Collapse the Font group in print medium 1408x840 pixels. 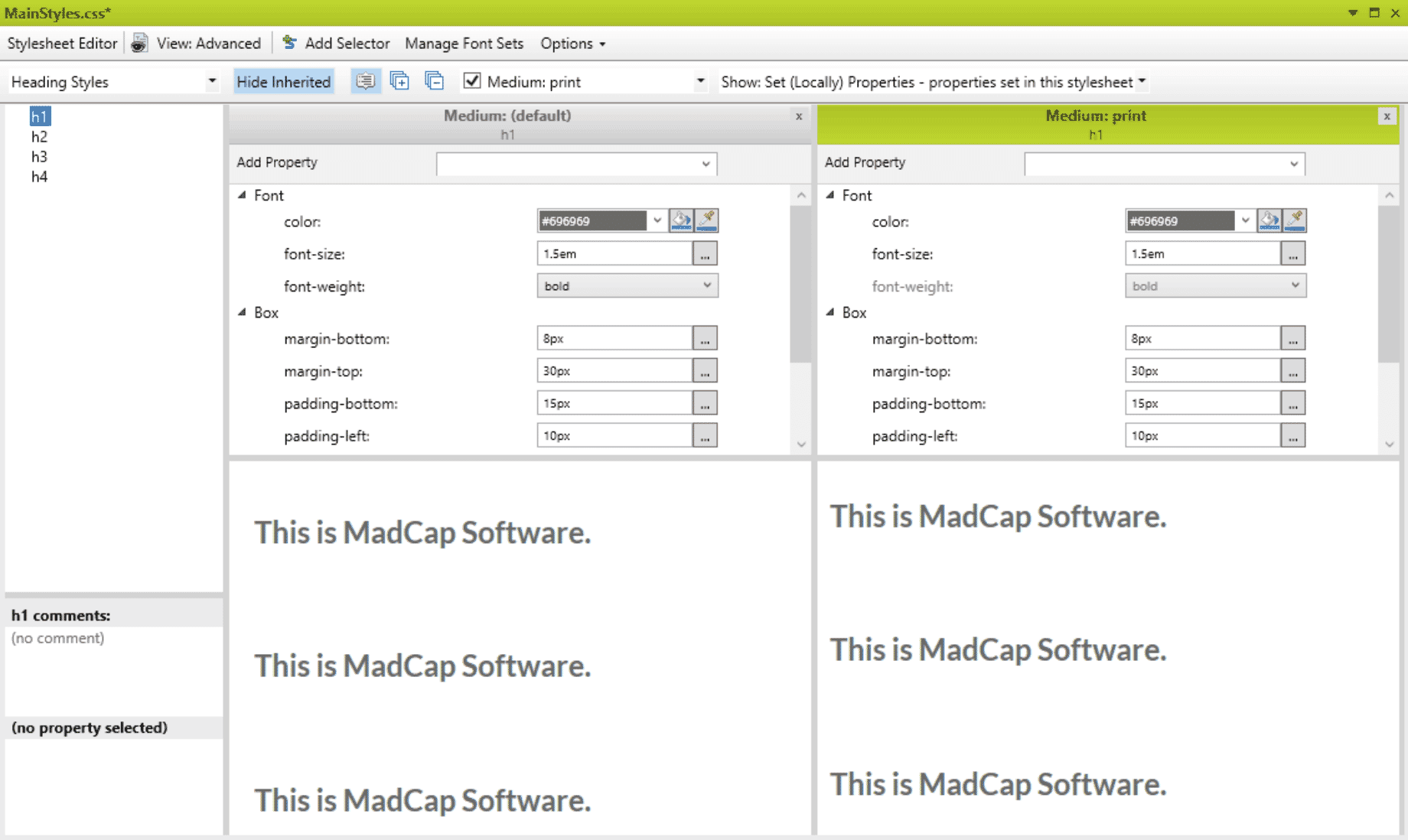tap(830, 195)
